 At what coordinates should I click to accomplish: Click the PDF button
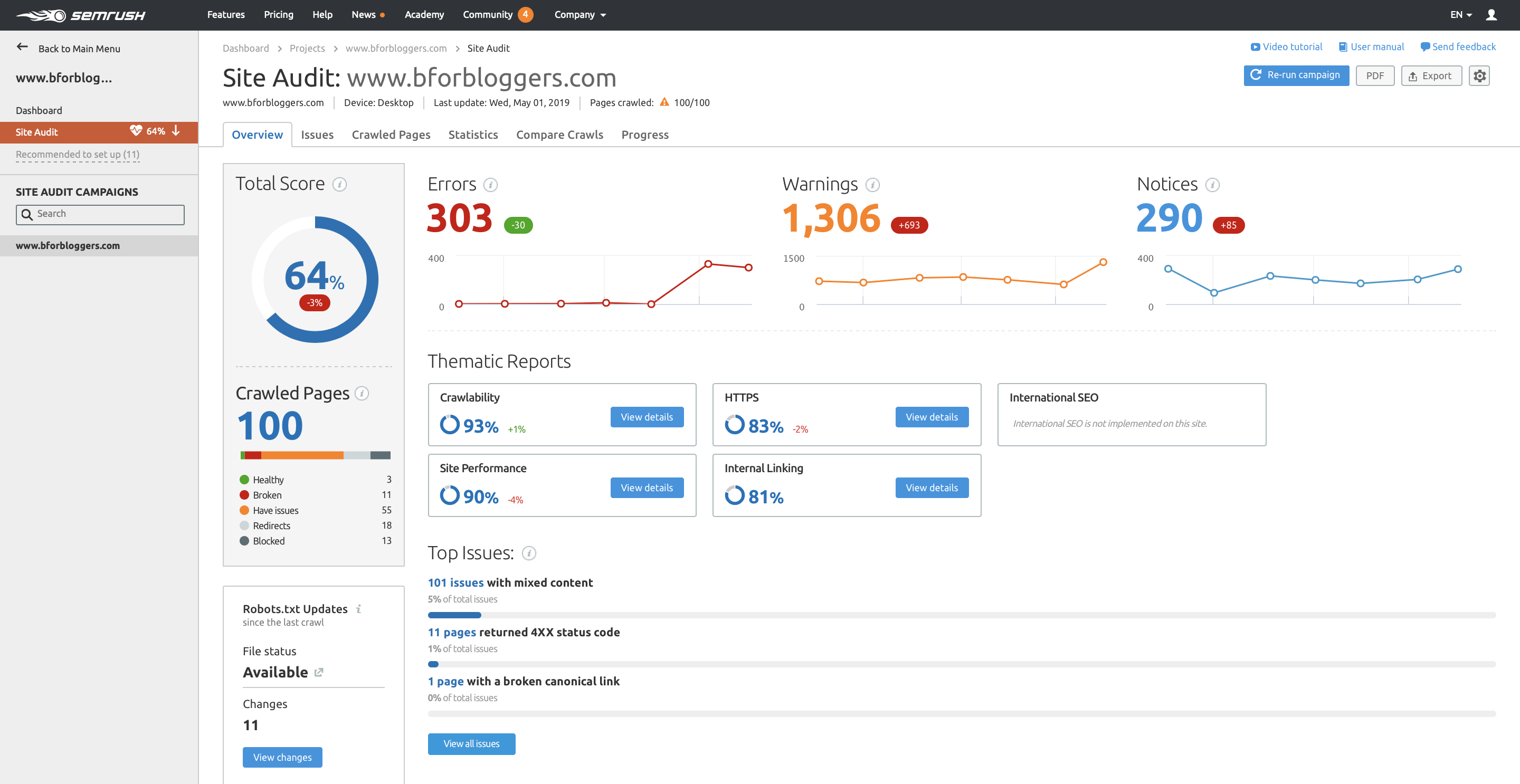(x=1375, y=75)
